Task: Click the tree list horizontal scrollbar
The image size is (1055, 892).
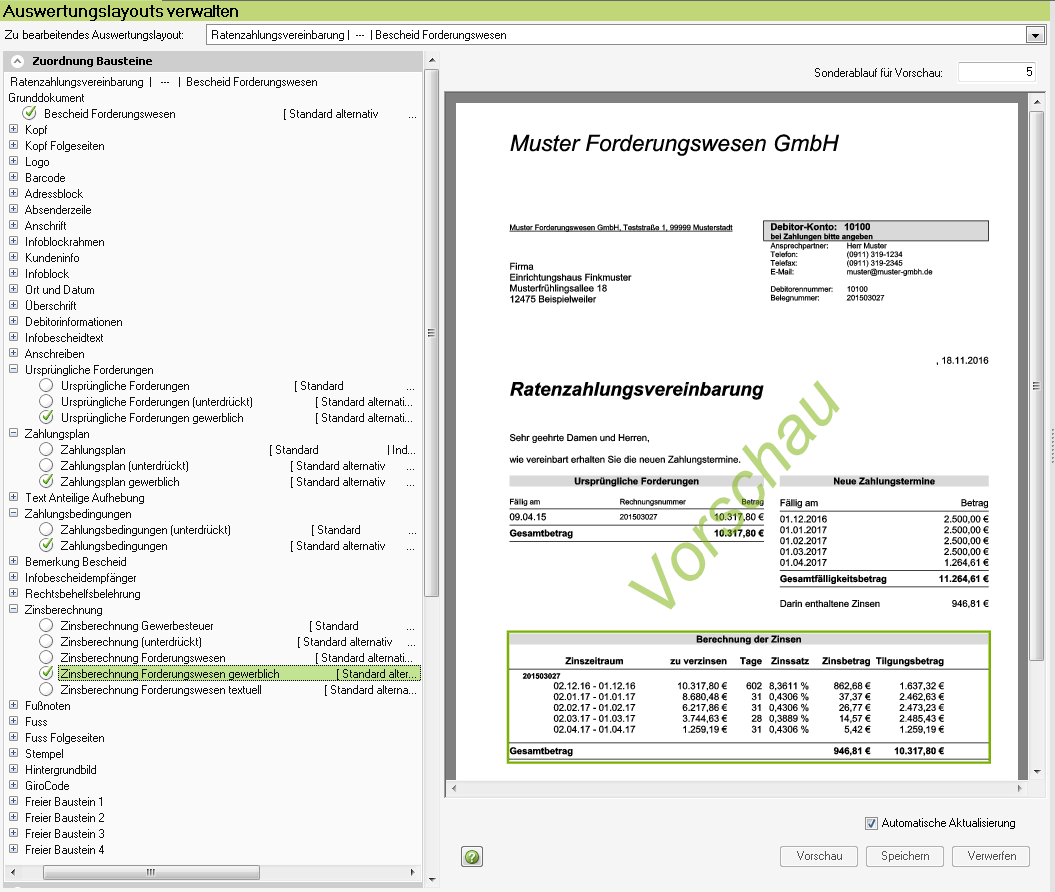Action: coord(150,872)
